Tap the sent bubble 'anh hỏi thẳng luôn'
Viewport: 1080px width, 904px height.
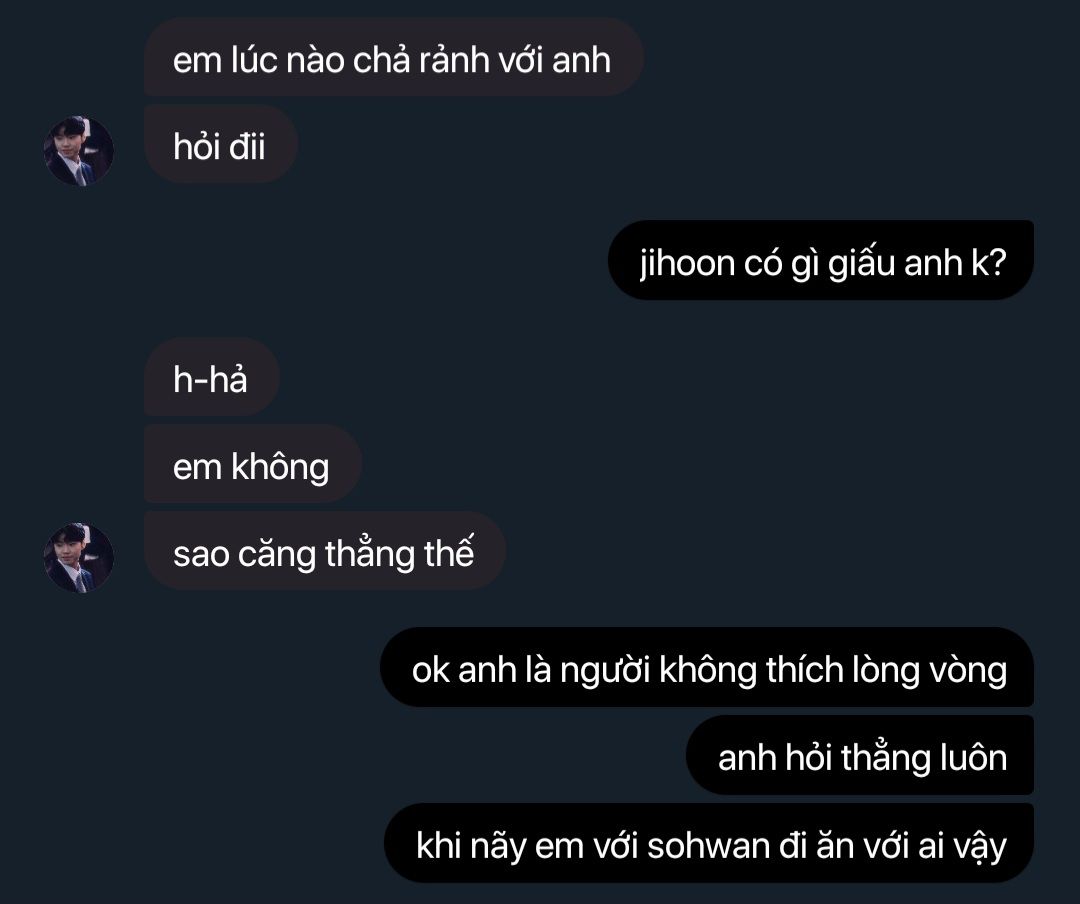(x=860, y=755)
